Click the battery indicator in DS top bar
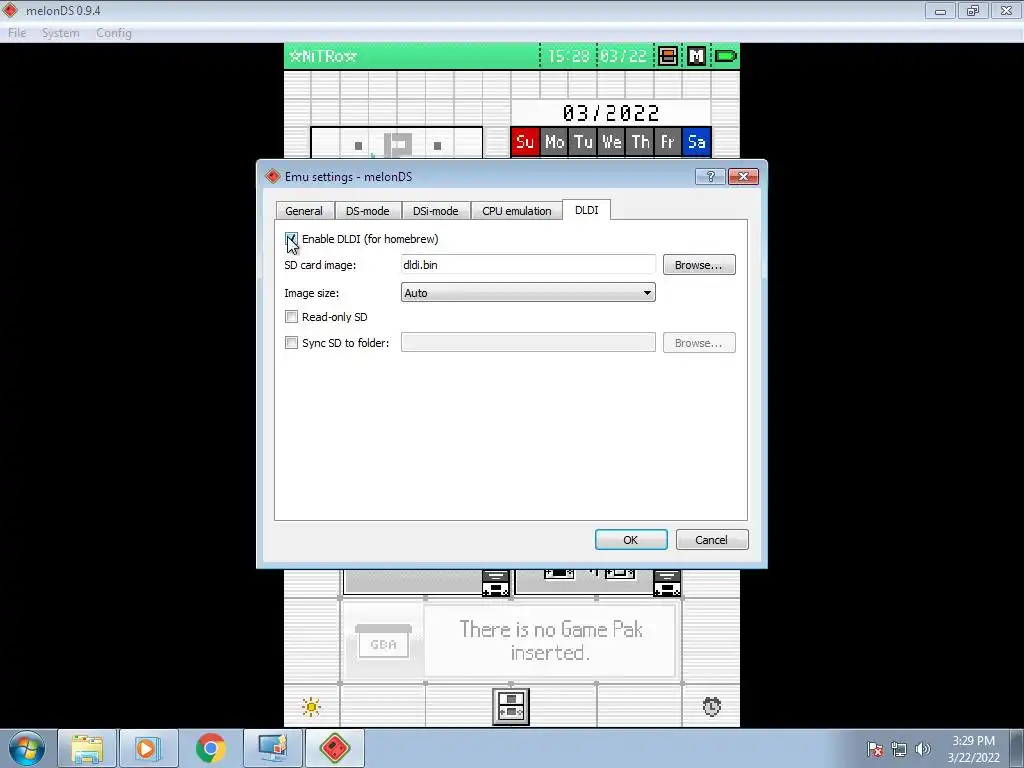1024x768 pixels. pos(726,56)
